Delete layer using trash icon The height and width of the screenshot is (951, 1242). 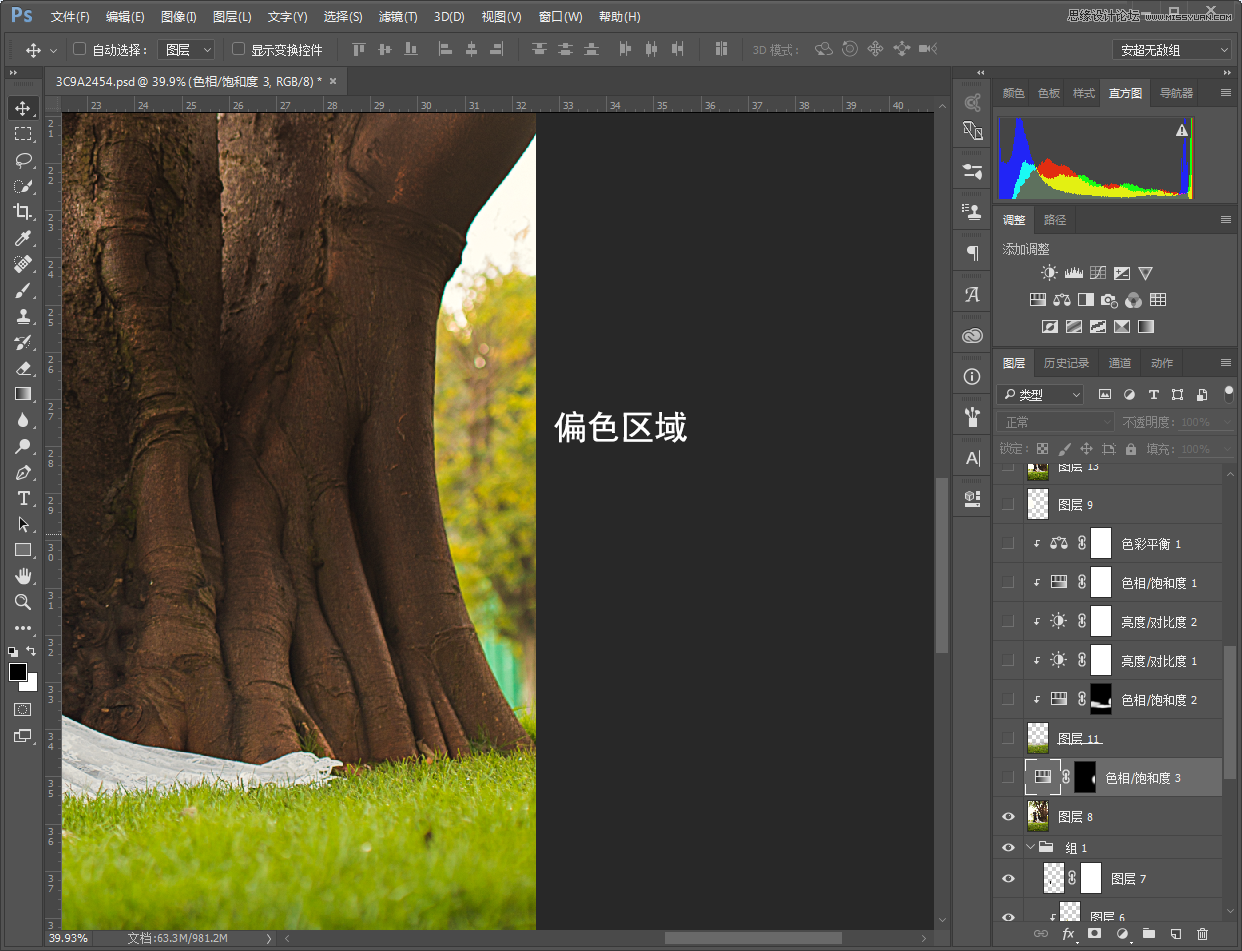(1202, 934)
